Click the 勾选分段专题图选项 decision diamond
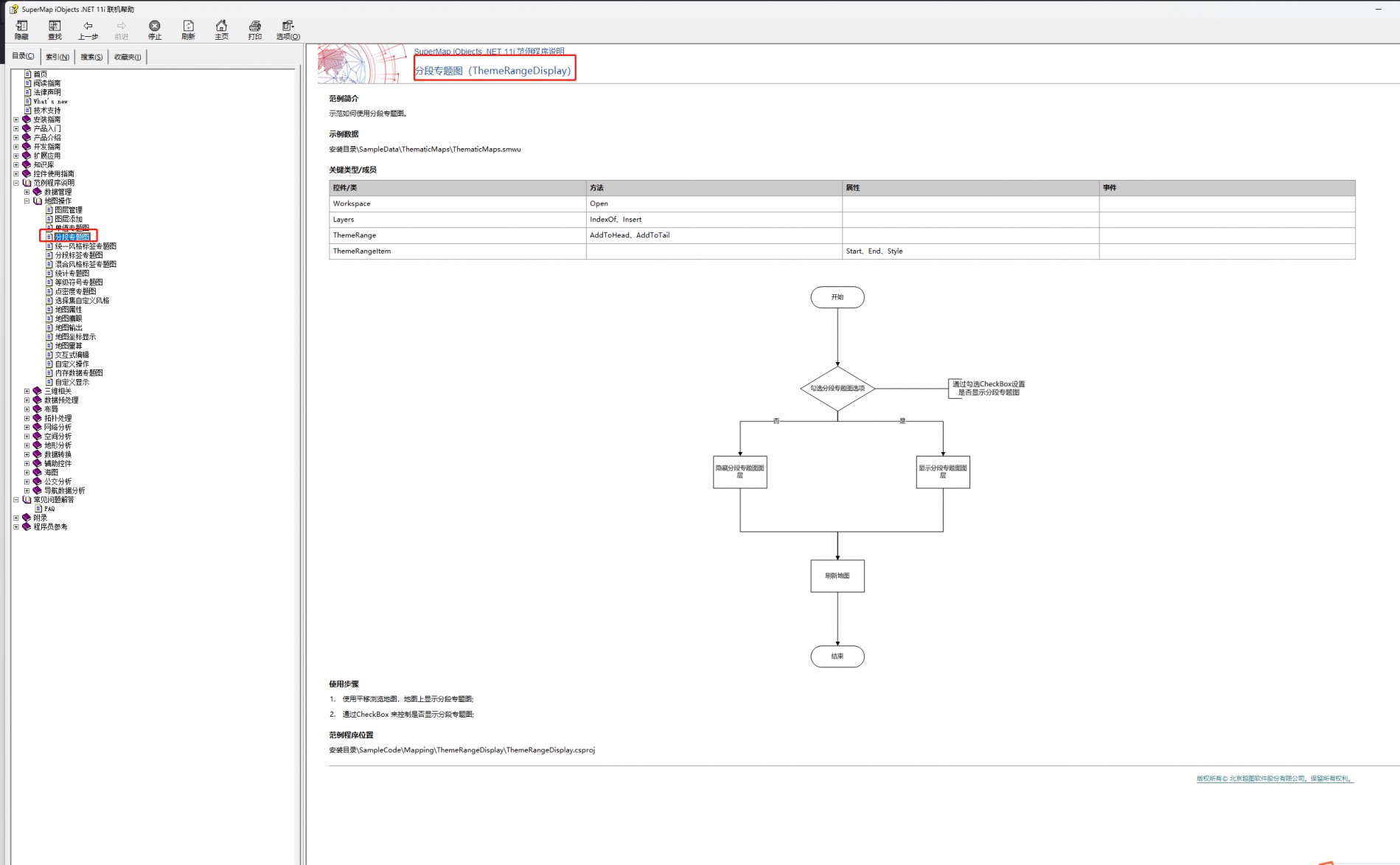This screenshot has width=1400, height=865. coord(837,388)
